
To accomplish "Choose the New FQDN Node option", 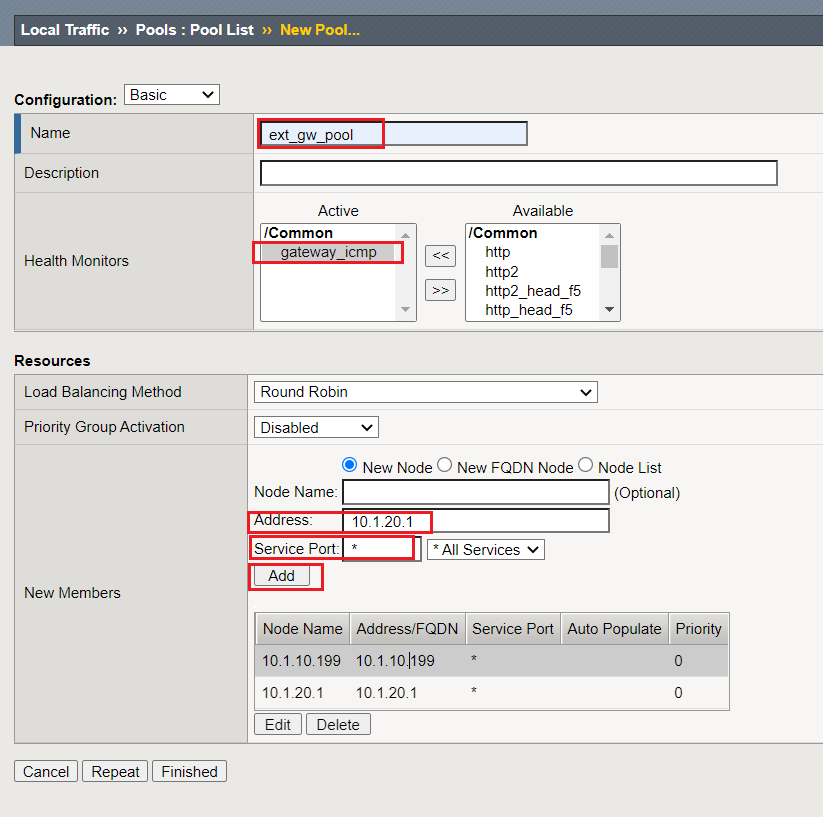I will [x=445, y=465].
